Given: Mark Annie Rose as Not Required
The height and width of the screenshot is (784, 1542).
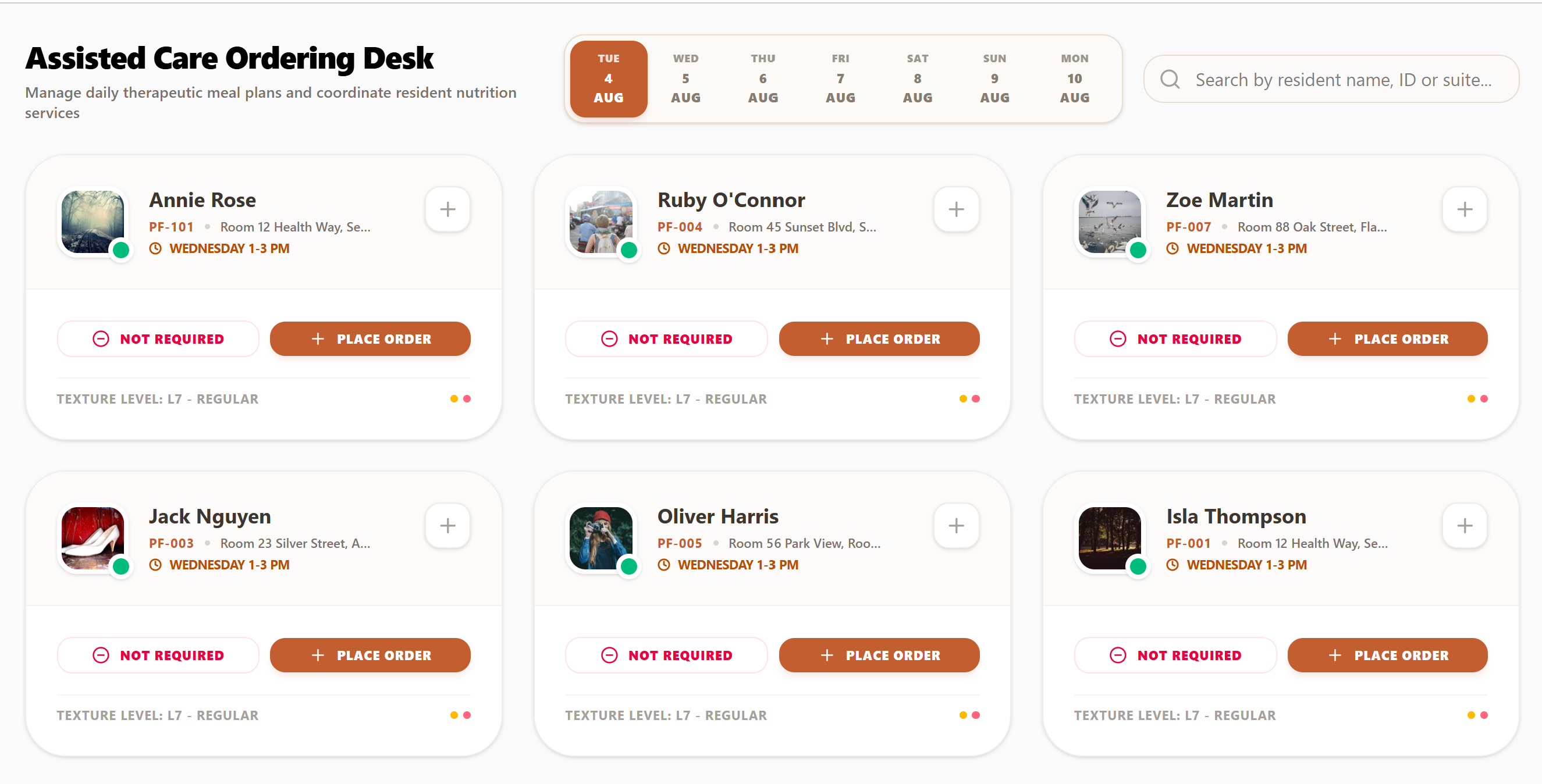Looking at the screenshot, I should [x=158, y=338].
